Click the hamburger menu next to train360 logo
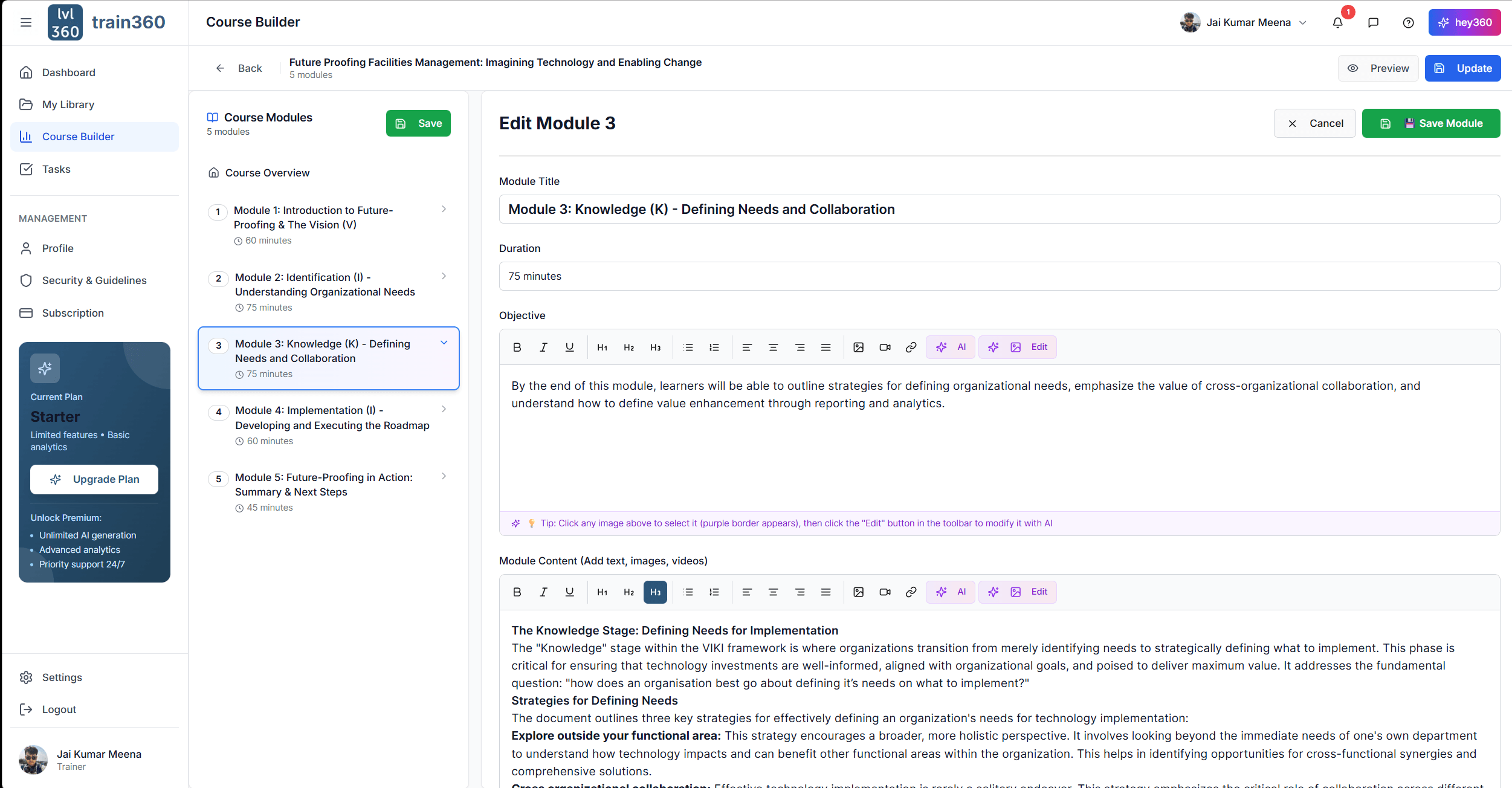This screenshot has width=1512, height=788. [x=26, y=22]
